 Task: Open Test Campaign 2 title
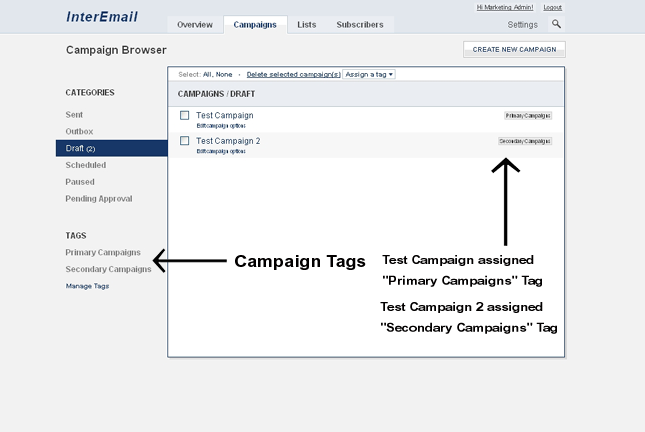point(228,141)
